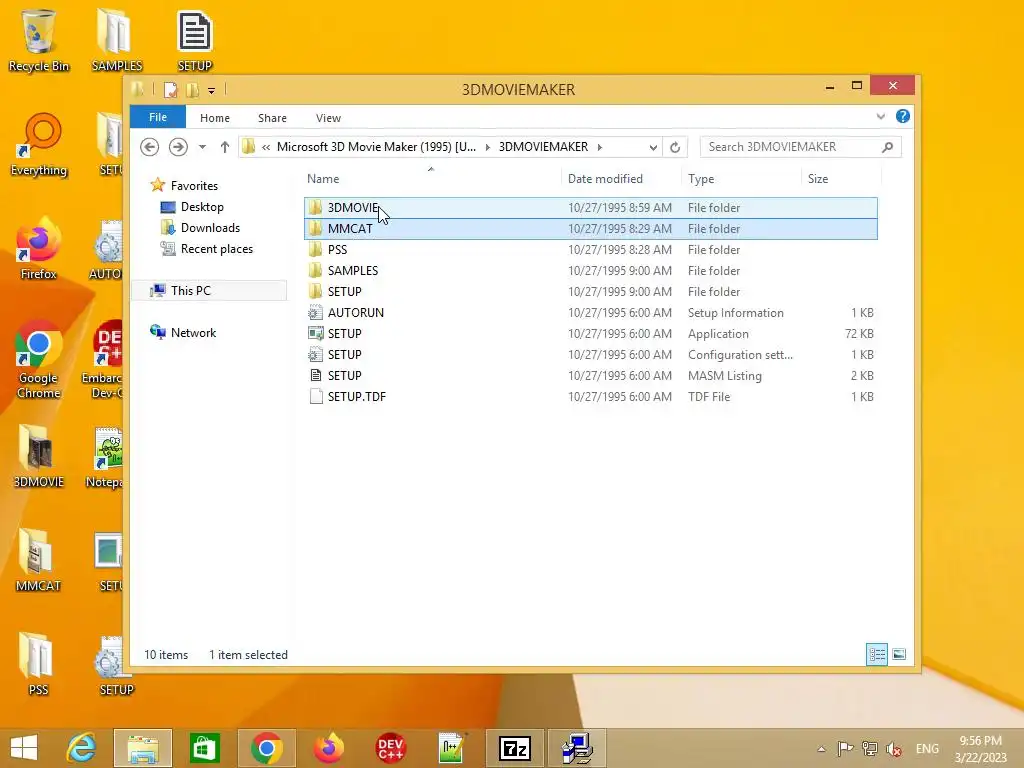Expand the address bar history dropdown

[x=652, y=147]
